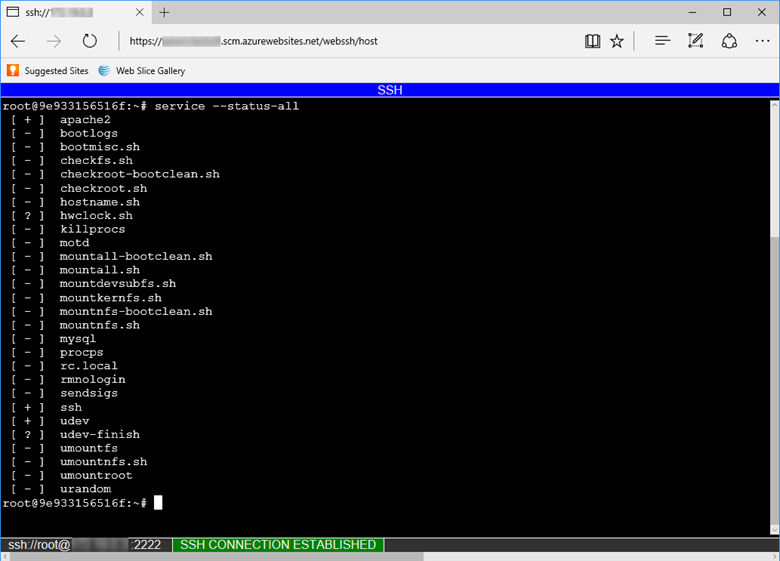
Task: Open the More actions ellipsis menu
Action: [762, 41]
